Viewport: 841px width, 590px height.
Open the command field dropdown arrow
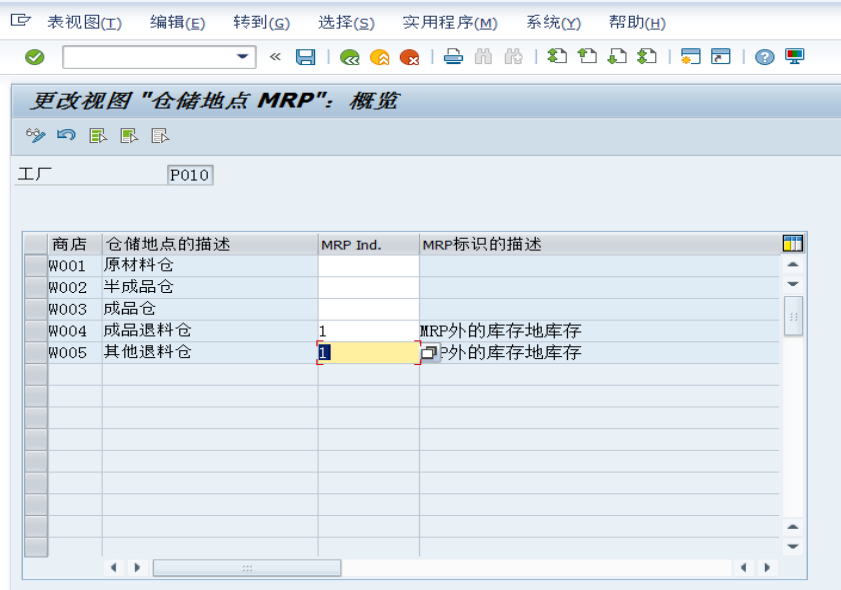[x=242, y=56]
